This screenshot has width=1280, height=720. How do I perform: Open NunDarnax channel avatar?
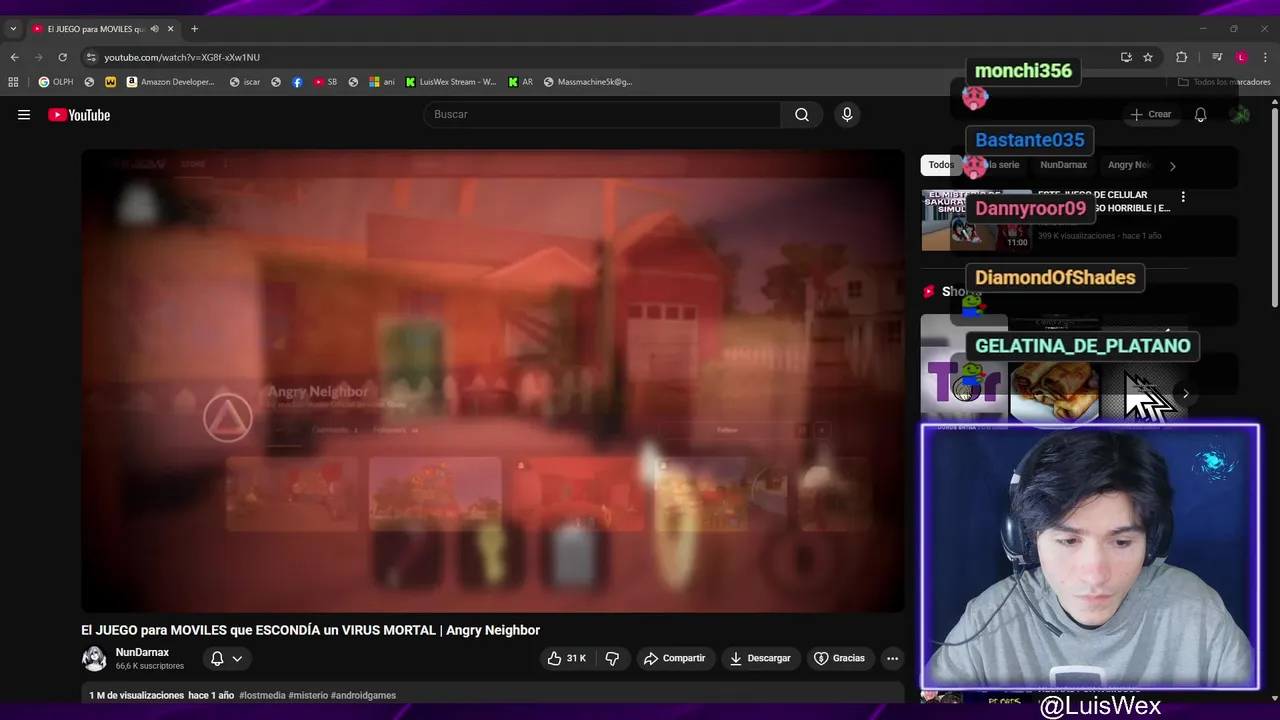(94, 658)
